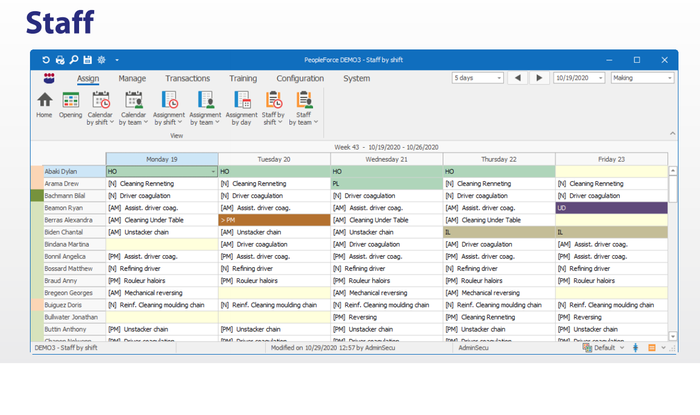
Task: Click the orange grid icon in status bar
Action: click(652, 348)
